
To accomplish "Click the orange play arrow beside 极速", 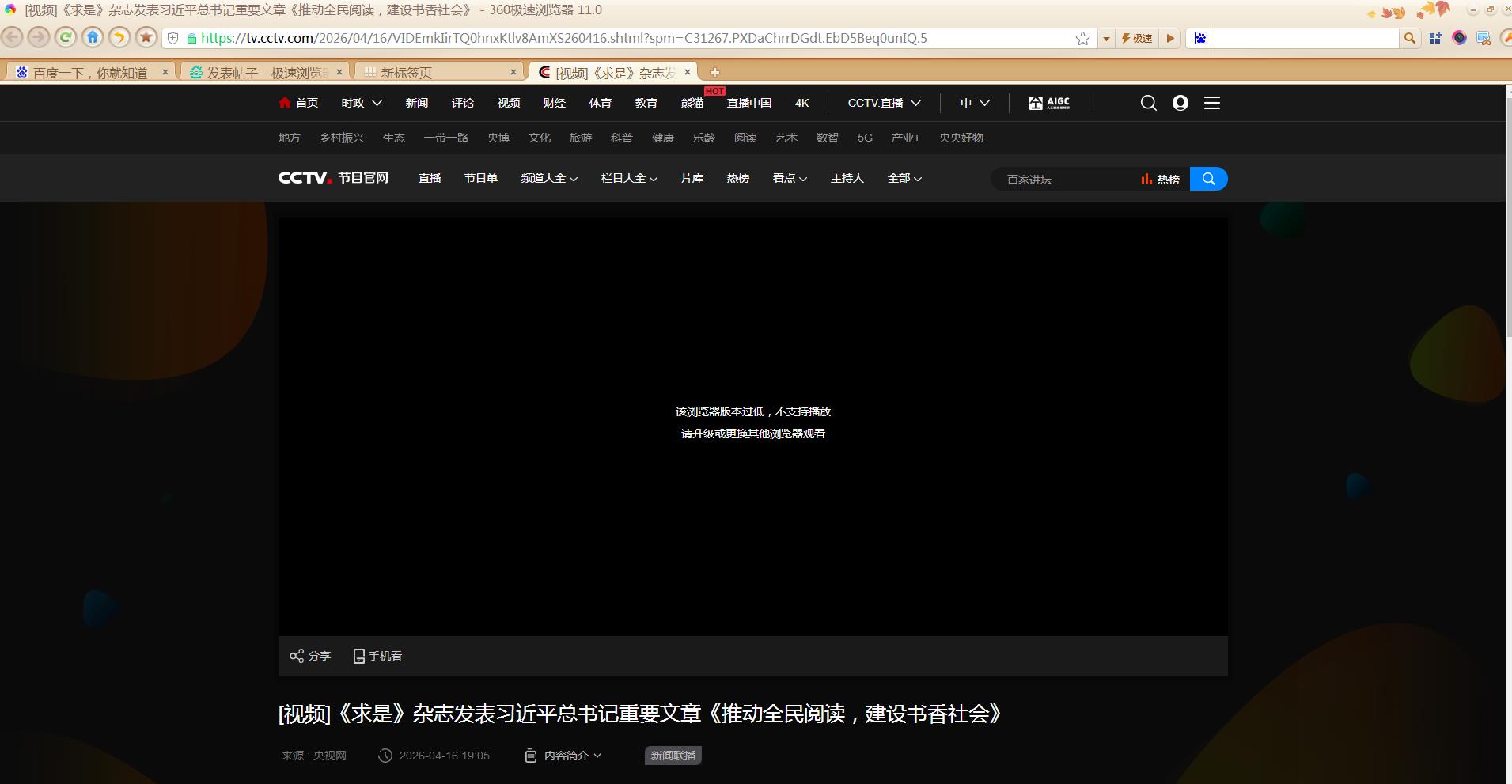I will coord(1170,38).
